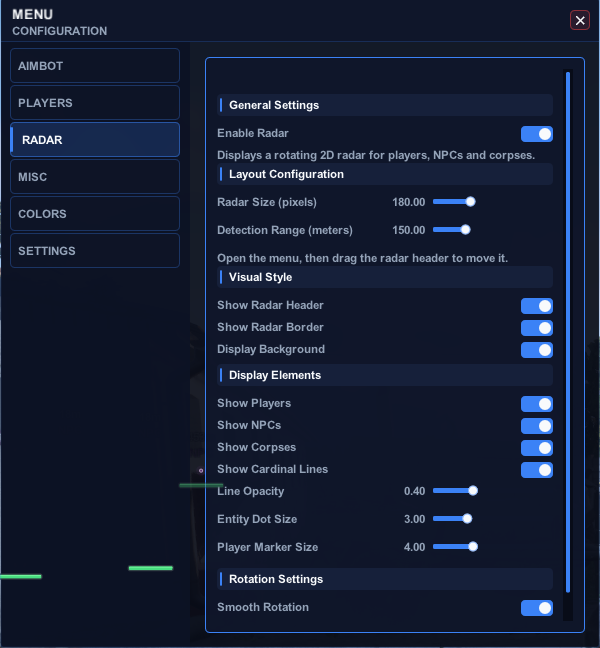Select the RADAR tab
Screen dimensions: 600x648
[95, 140]
